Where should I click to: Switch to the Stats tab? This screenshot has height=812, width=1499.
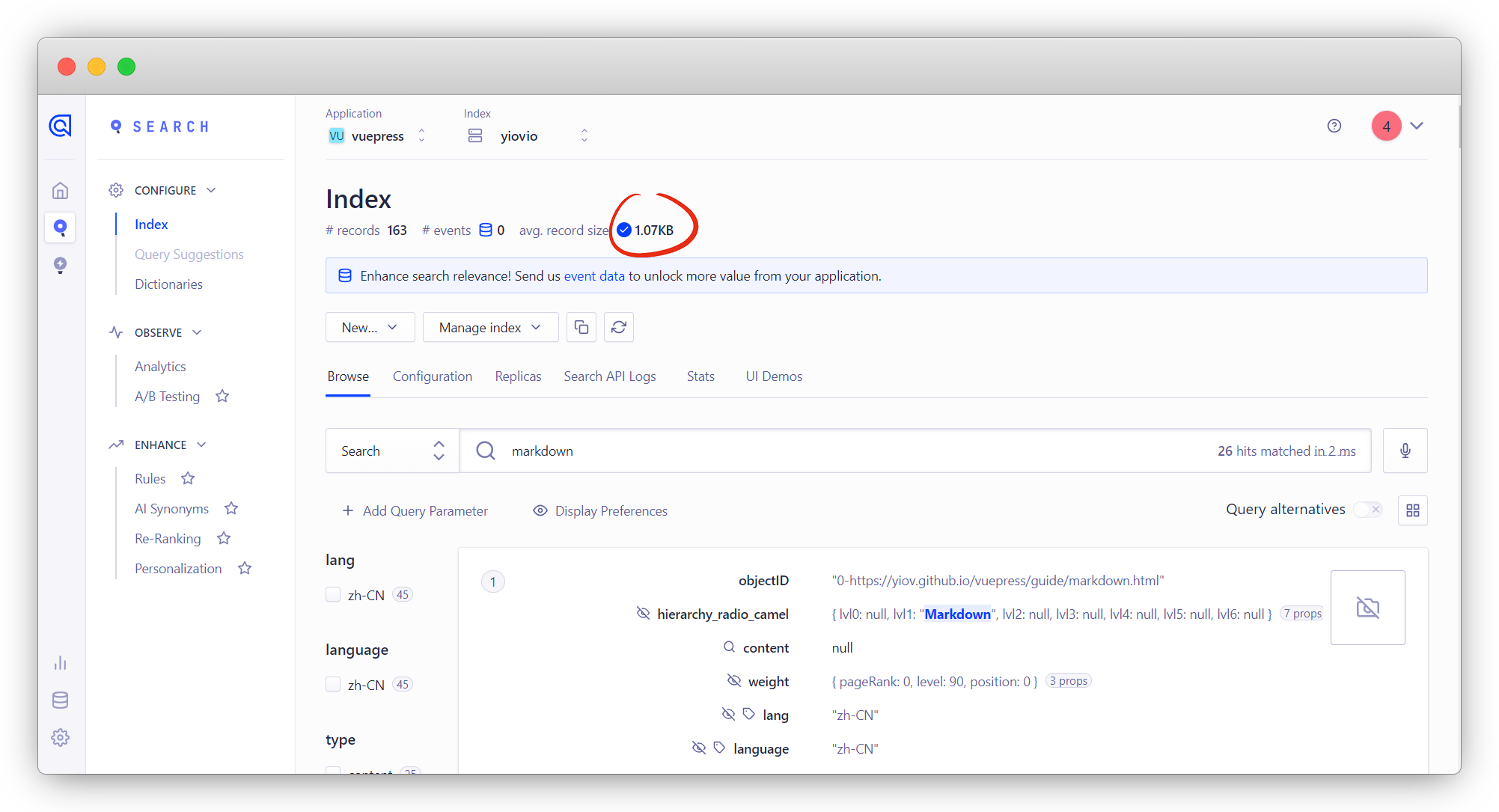700,376
